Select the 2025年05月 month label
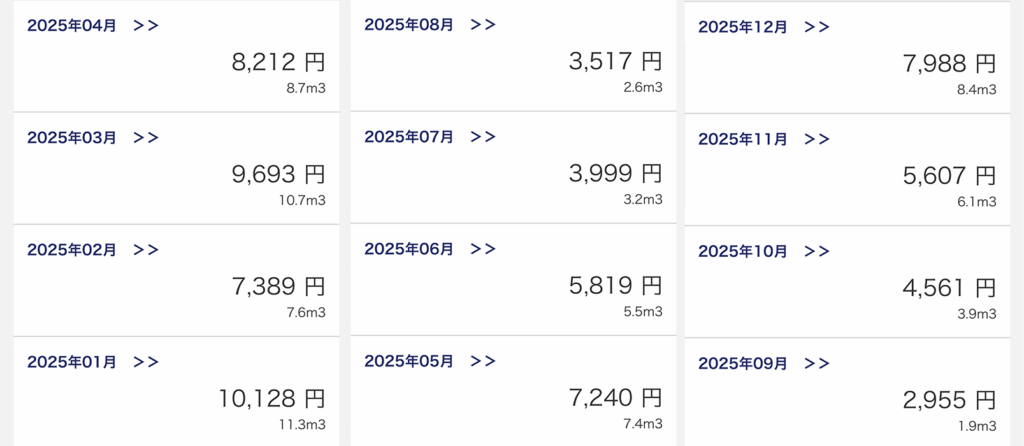This screenshot has width=1024, height=446. point(409,361)
